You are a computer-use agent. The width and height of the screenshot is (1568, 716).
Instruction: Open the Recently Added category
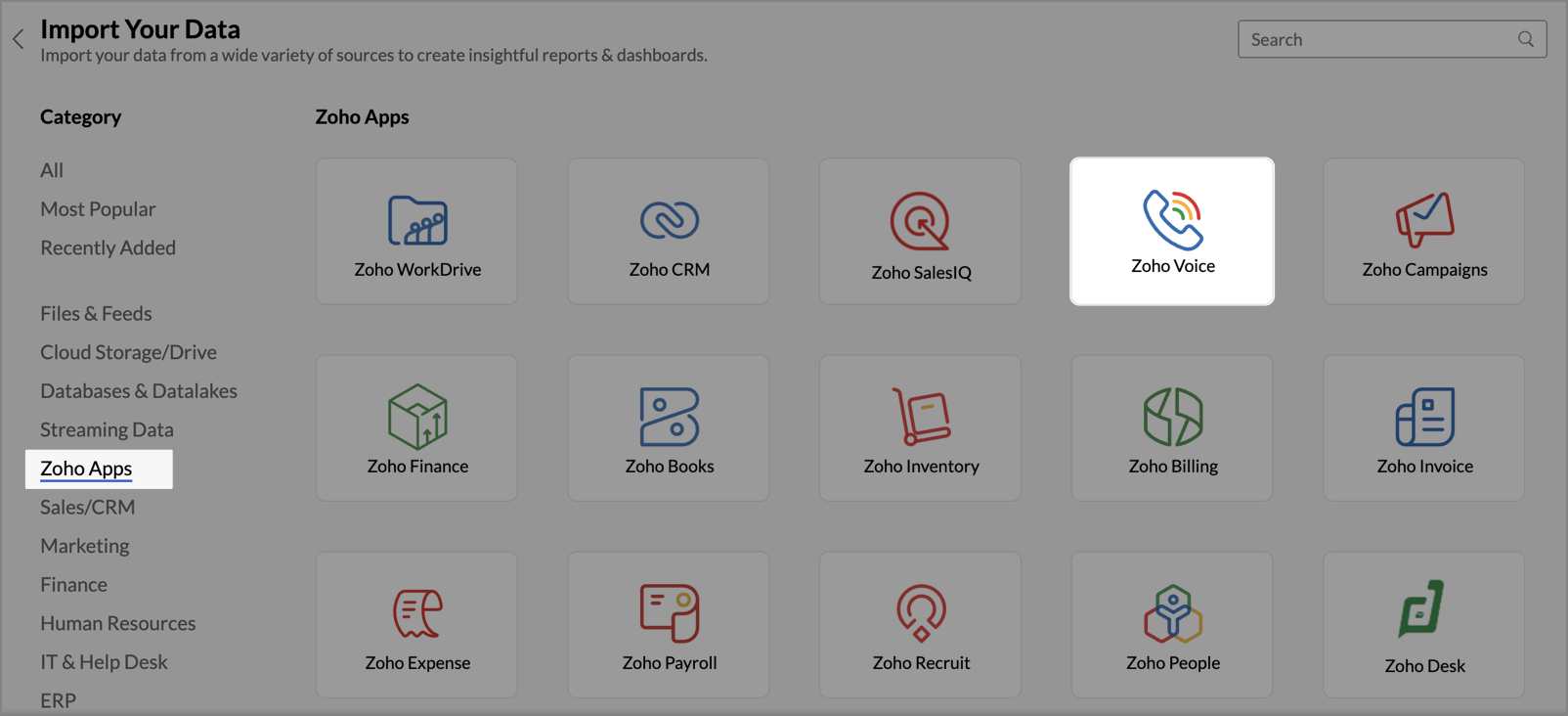click(x=108, y=247)
